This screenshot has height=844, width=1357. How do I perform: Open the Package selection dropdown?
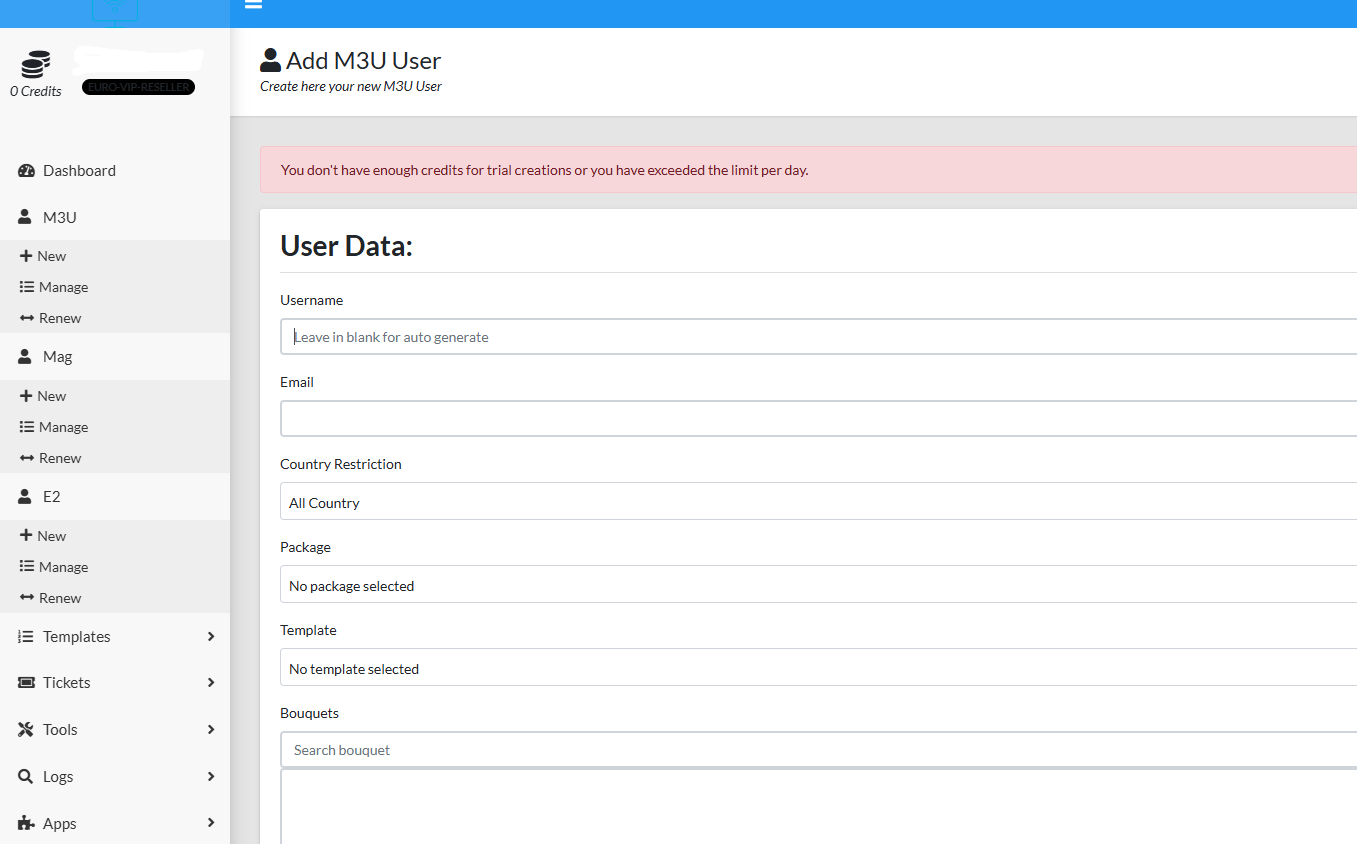[818, 585]
